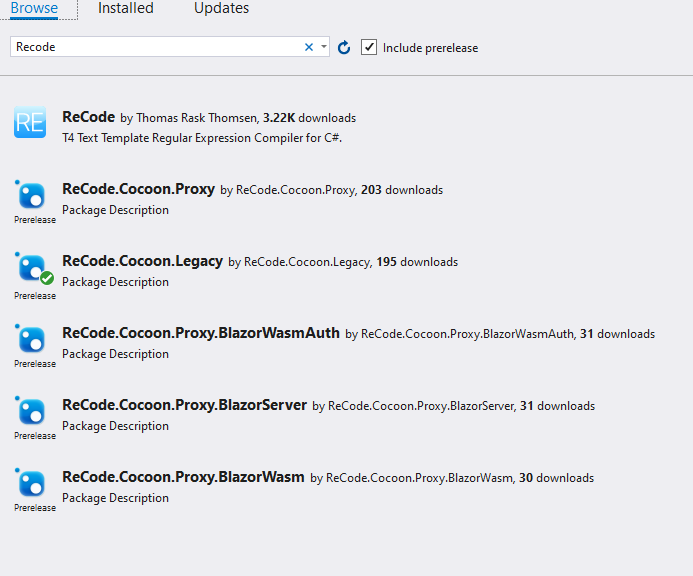The height and width of the screenshot is (576, 693).
Task: Select the ReCode.Cocoon.Proxy.BlazorWasmAuth title
Action: [201, 333]
